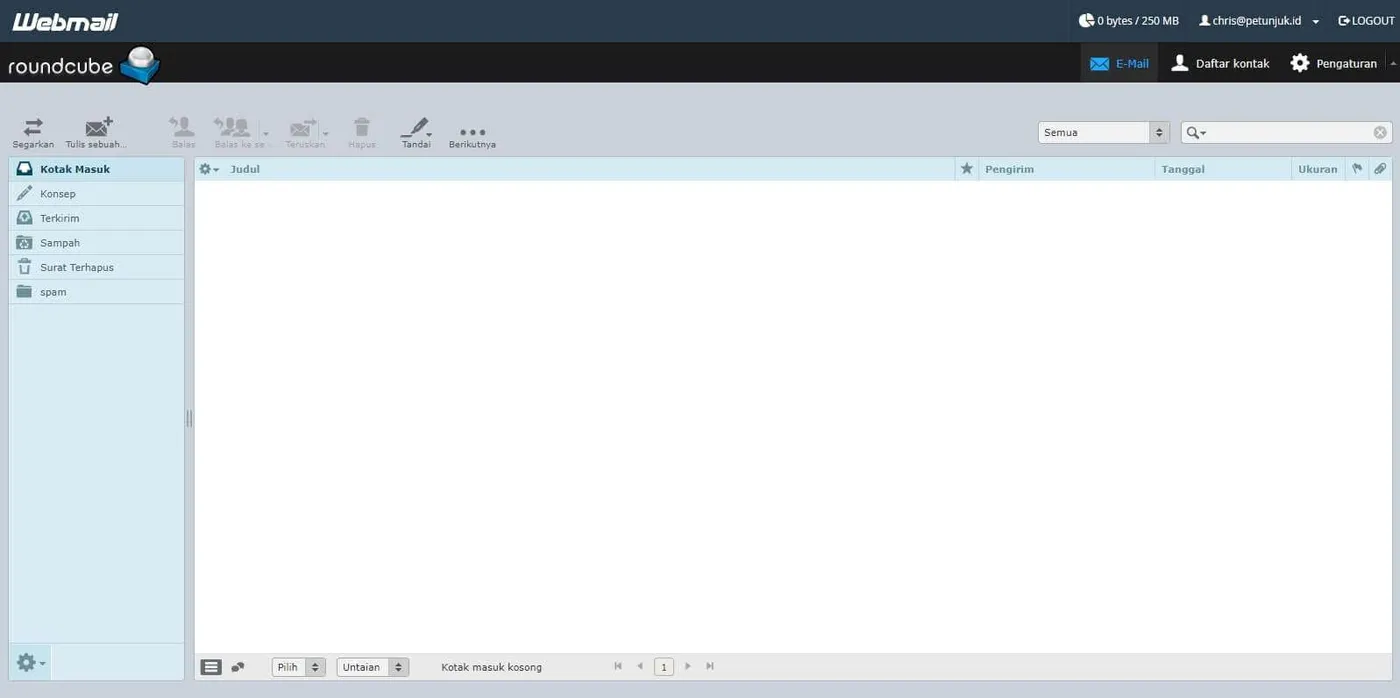This screenshot has width=1400, height=698.
Task: Sort by the star flag column
Action: [x=966, y=169]
